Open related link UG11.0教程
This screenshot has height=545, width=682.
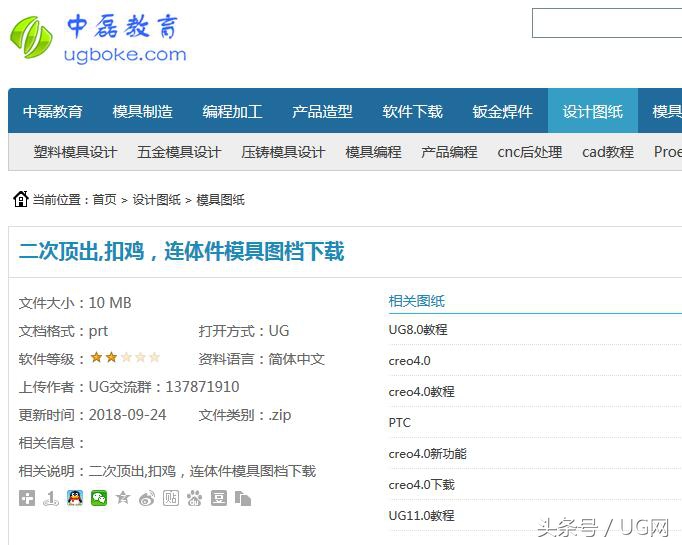point(421,515)
